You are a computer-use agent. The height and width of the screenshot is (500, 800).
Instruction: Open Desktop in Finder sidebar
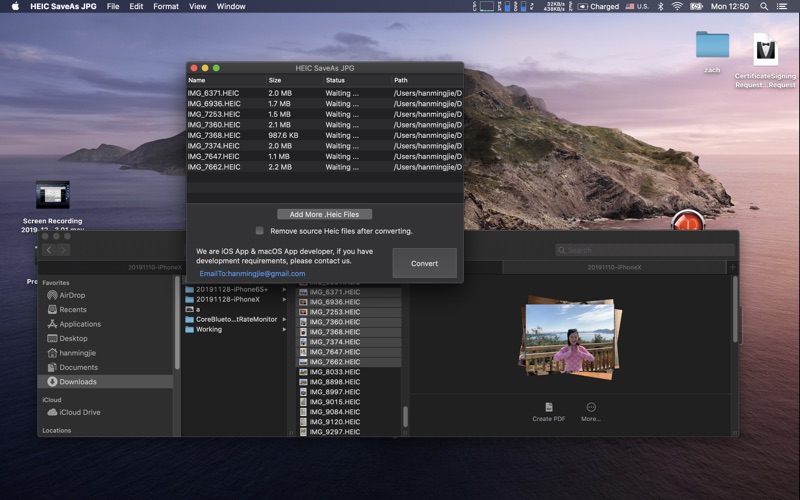67,338
